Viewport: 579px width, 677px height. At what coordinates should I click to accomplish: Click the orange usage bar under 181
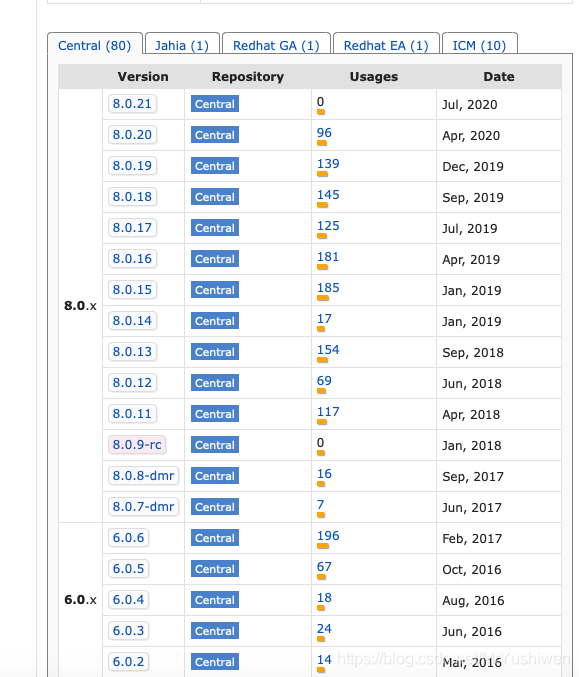(x=322, y=267)
